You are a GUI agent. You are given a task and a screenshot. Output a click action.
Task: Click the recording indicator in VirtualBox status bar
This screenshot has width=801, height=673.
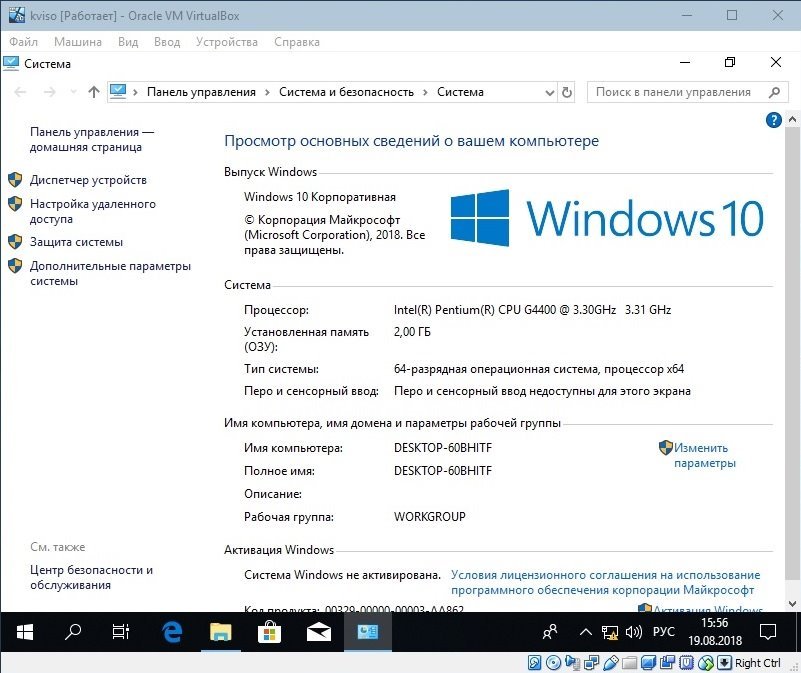point(667,663)
